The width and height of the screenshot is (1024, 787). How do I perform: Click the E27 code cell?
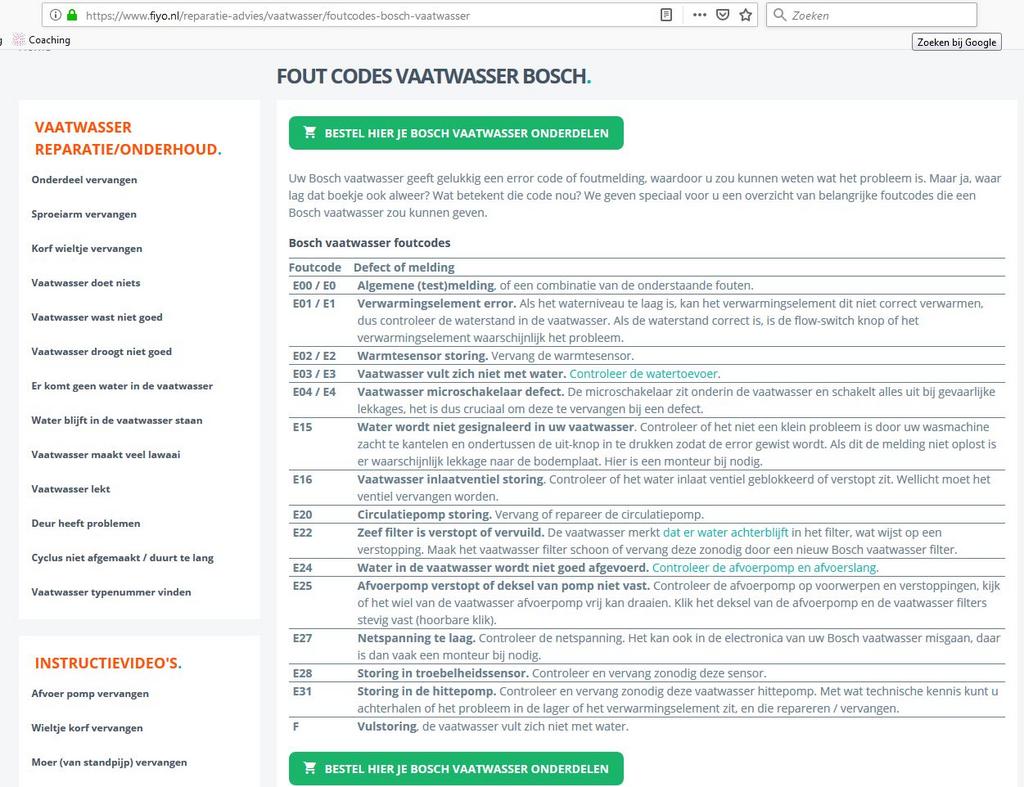point(302,638)
